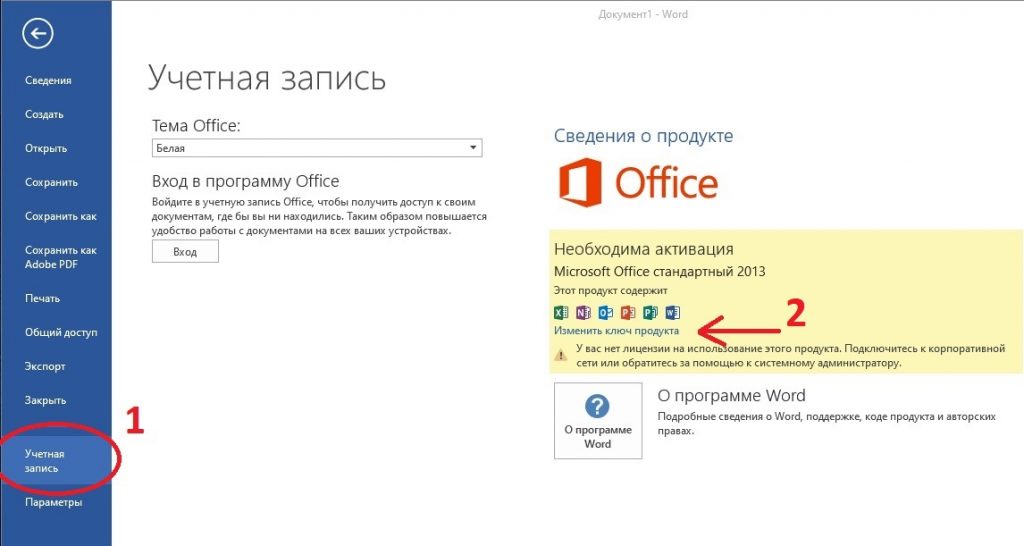The image size is (1024, 546).
Task: Open the Печать page
Action: coord(42,298)
